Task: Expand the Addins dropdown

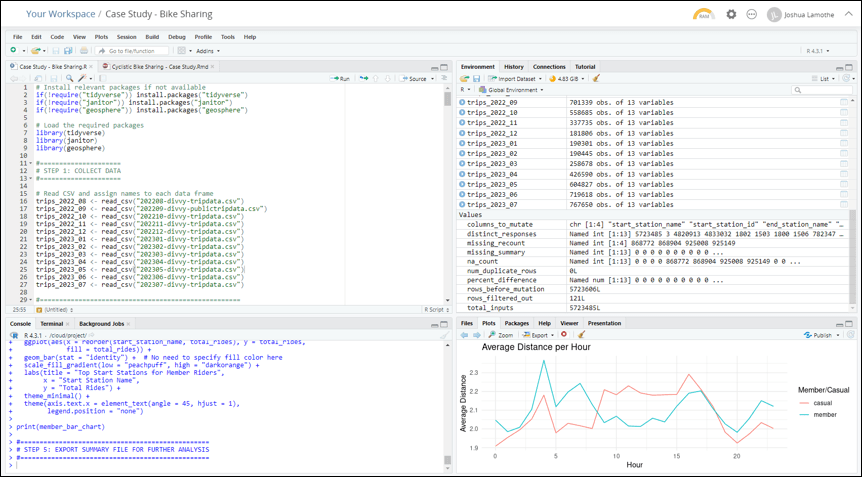Action: point(206,50)
